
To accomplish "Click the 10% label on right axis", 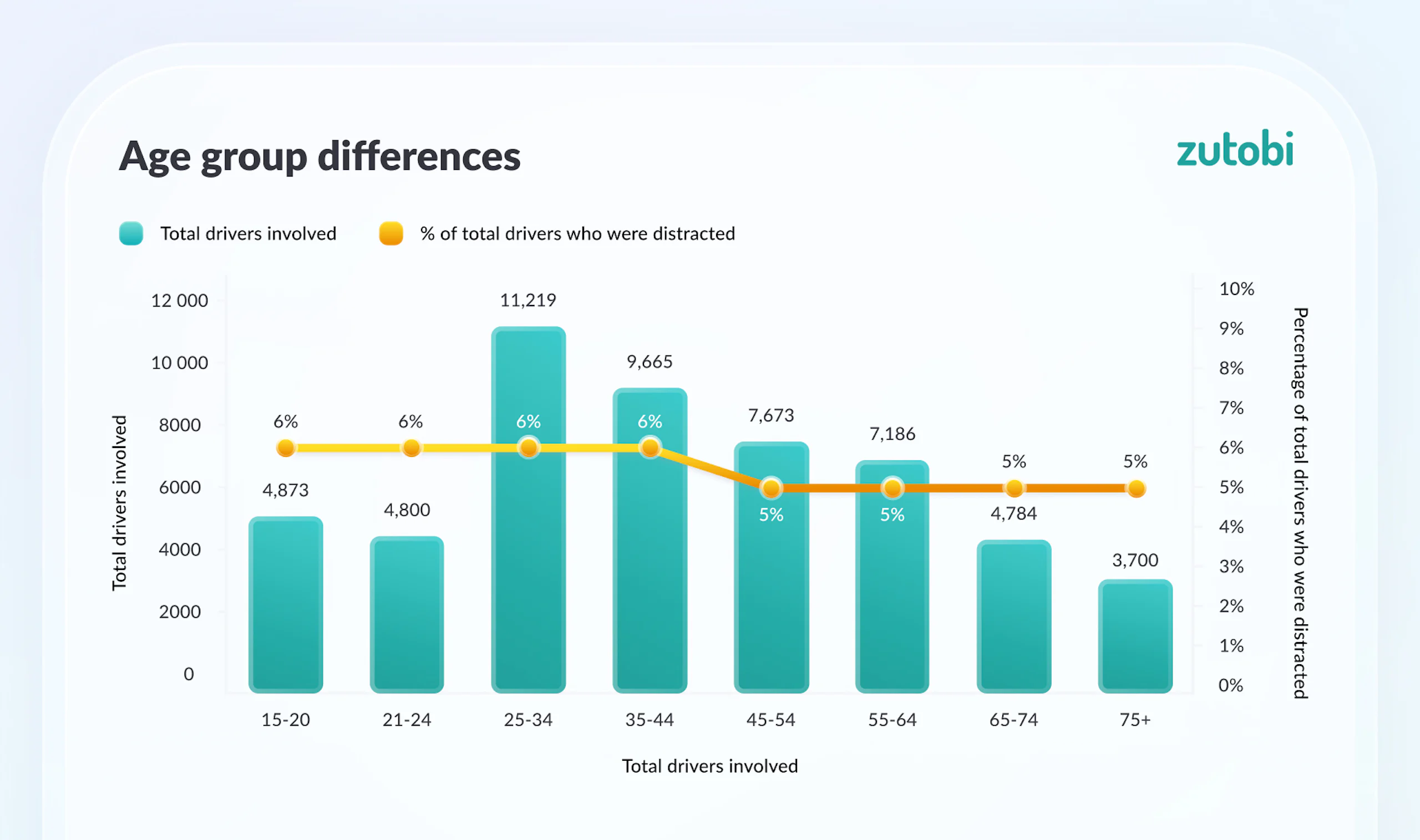I will 1236,289.
